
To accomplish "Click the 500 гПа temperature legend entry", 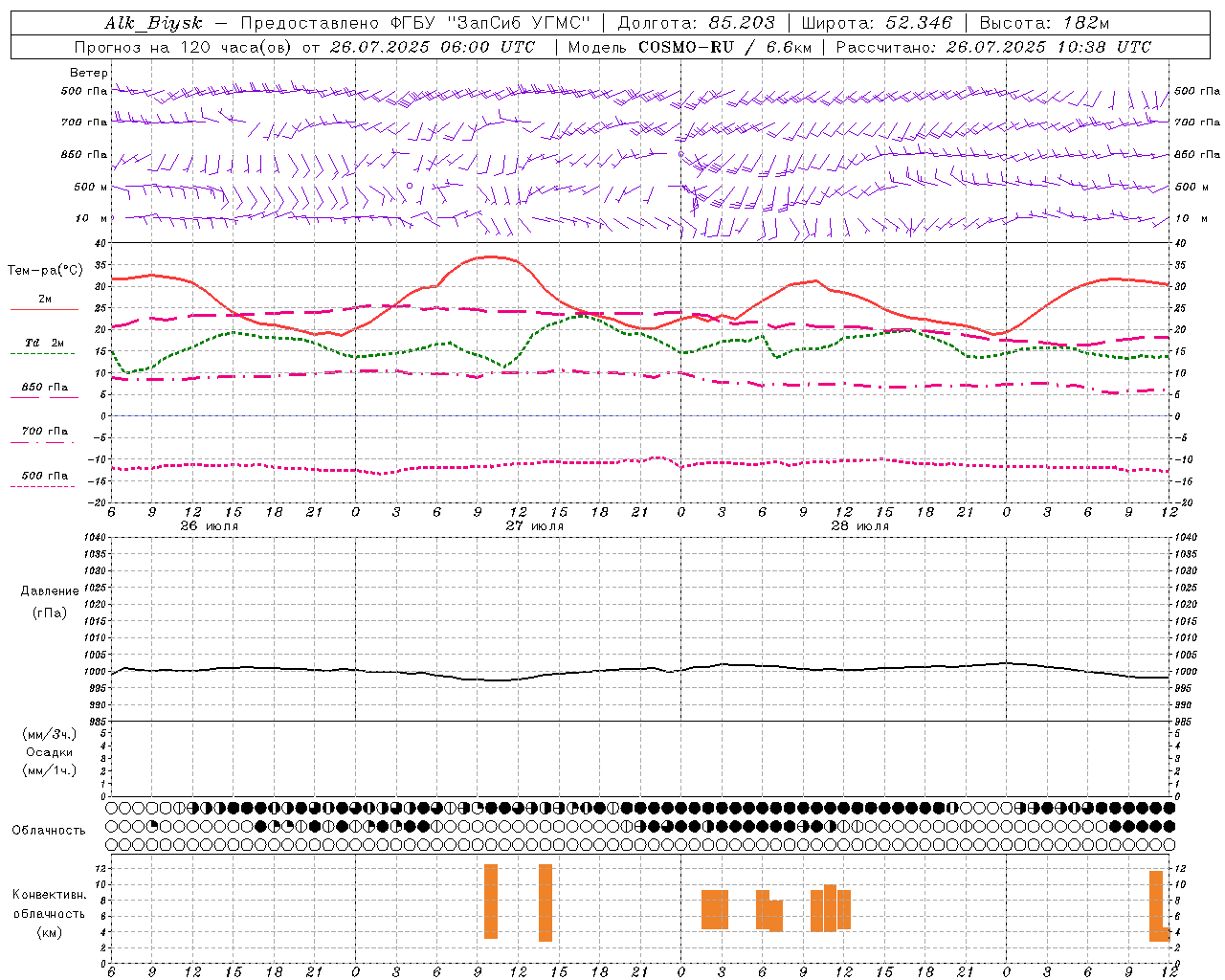I will point(45,476).
